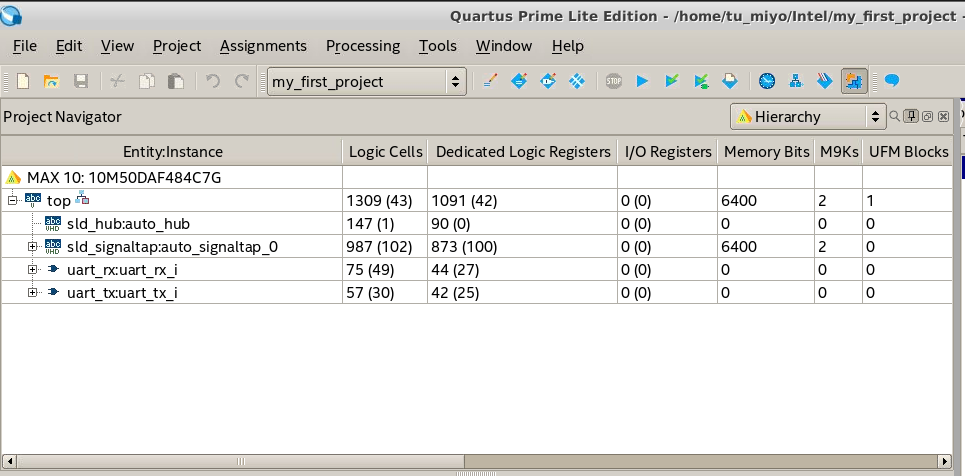The height and width of the screenshot is (476, 965).
Task: Click the horizontal scrollbar right arrow
Action: 945,461
